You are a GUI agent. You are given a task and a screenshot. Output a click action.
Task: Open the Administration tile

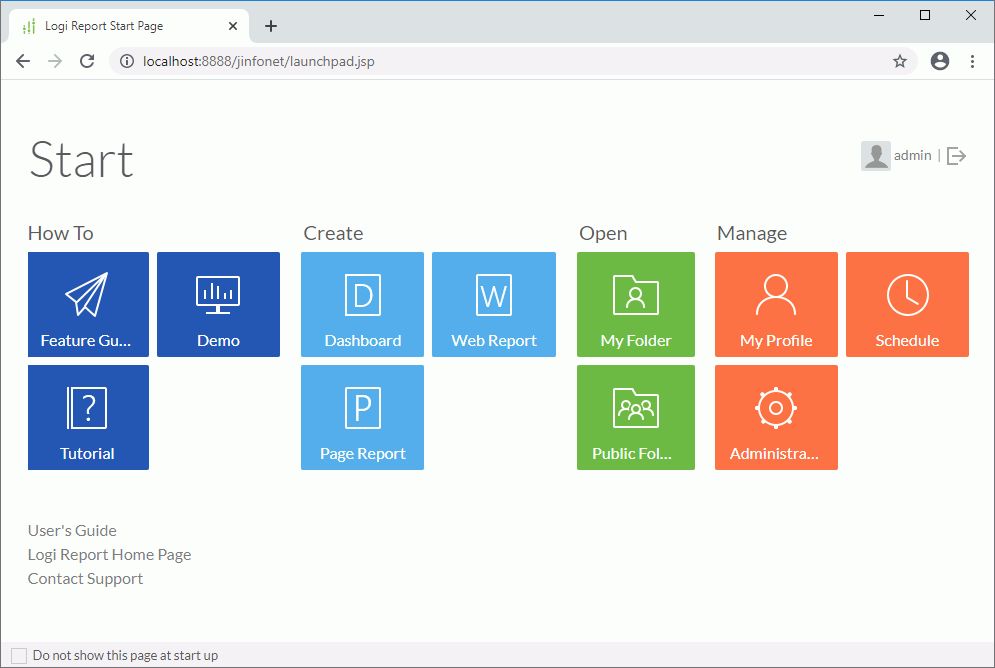click(x=776, y=417)
